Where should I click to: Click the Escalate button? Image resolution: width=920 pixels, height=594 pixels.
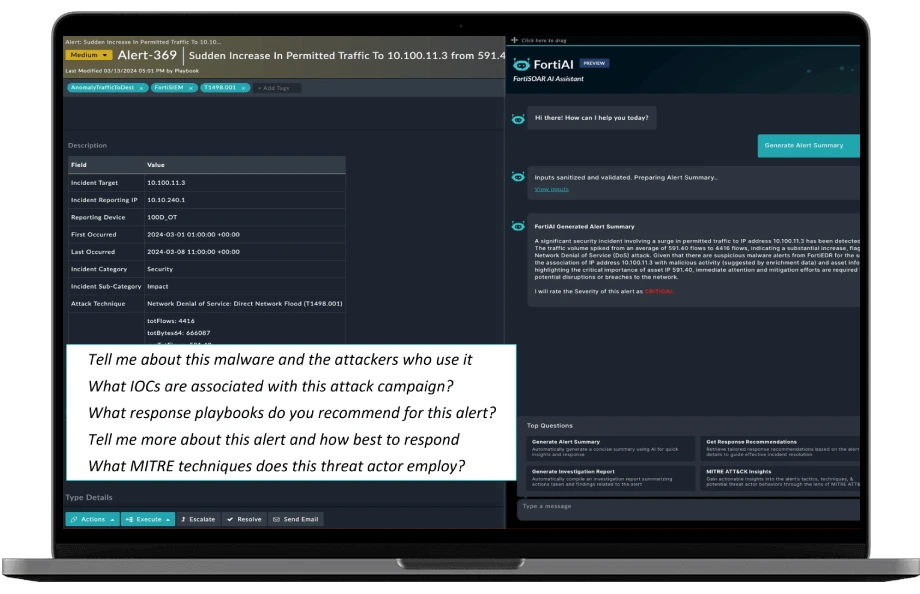198,519
